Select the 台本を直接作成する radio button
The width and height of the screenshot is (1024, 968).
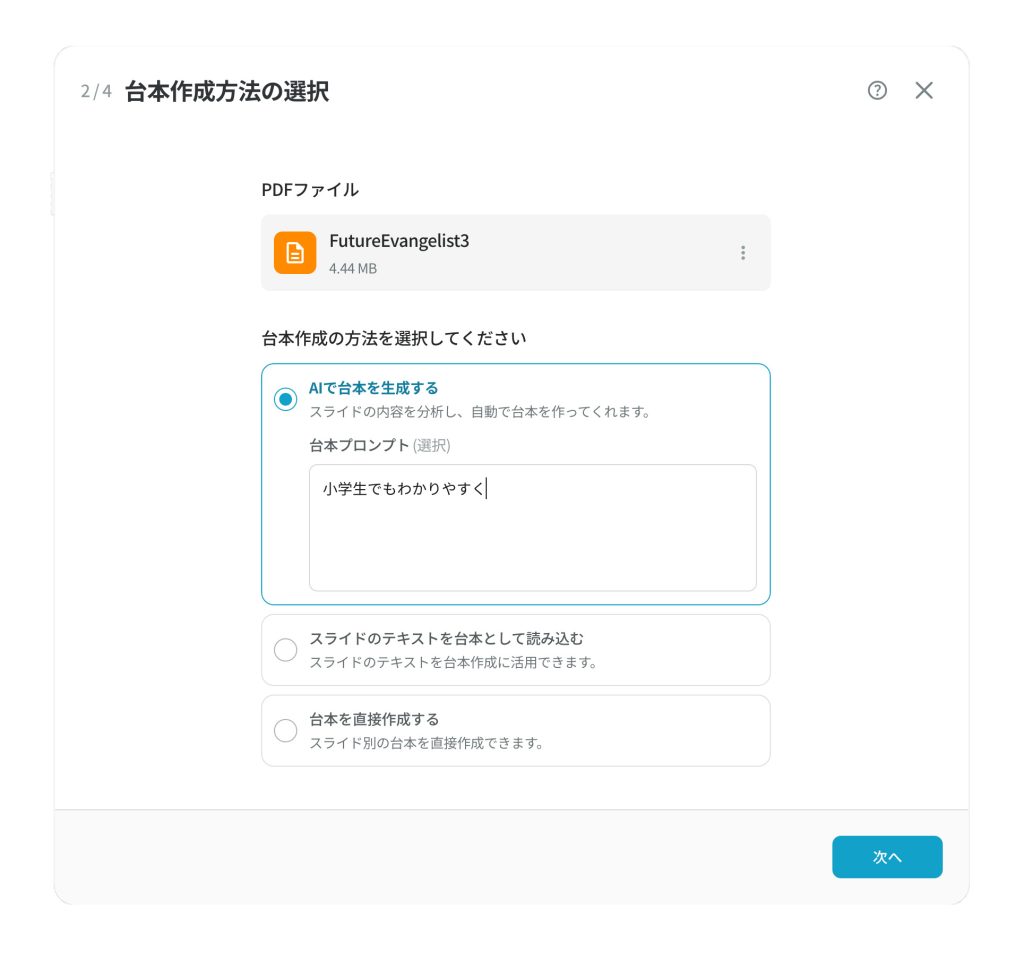286,730
